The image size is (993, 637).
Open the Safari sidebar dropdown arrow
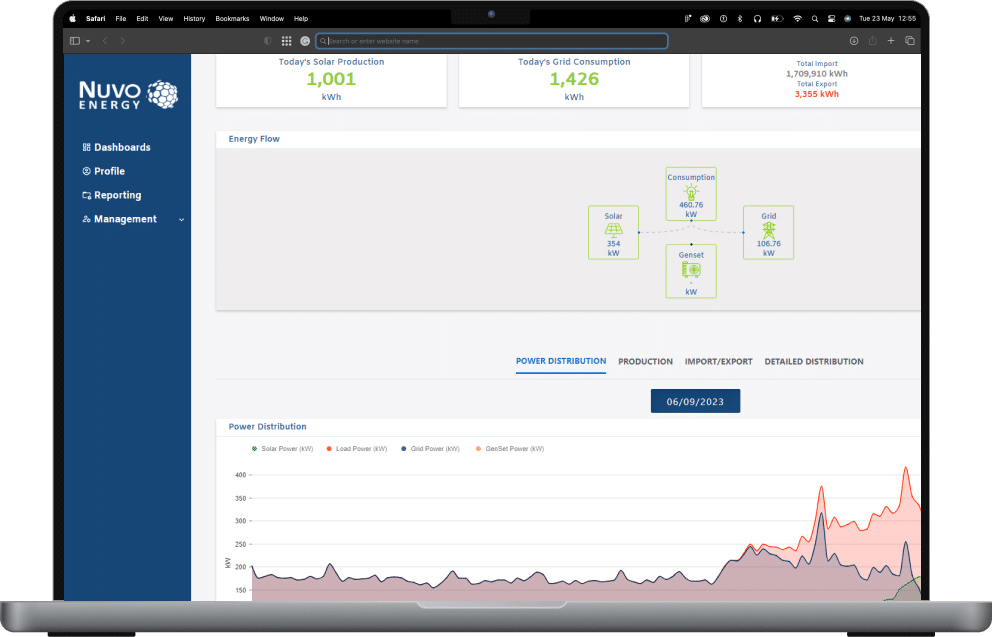tap(88, 41)
